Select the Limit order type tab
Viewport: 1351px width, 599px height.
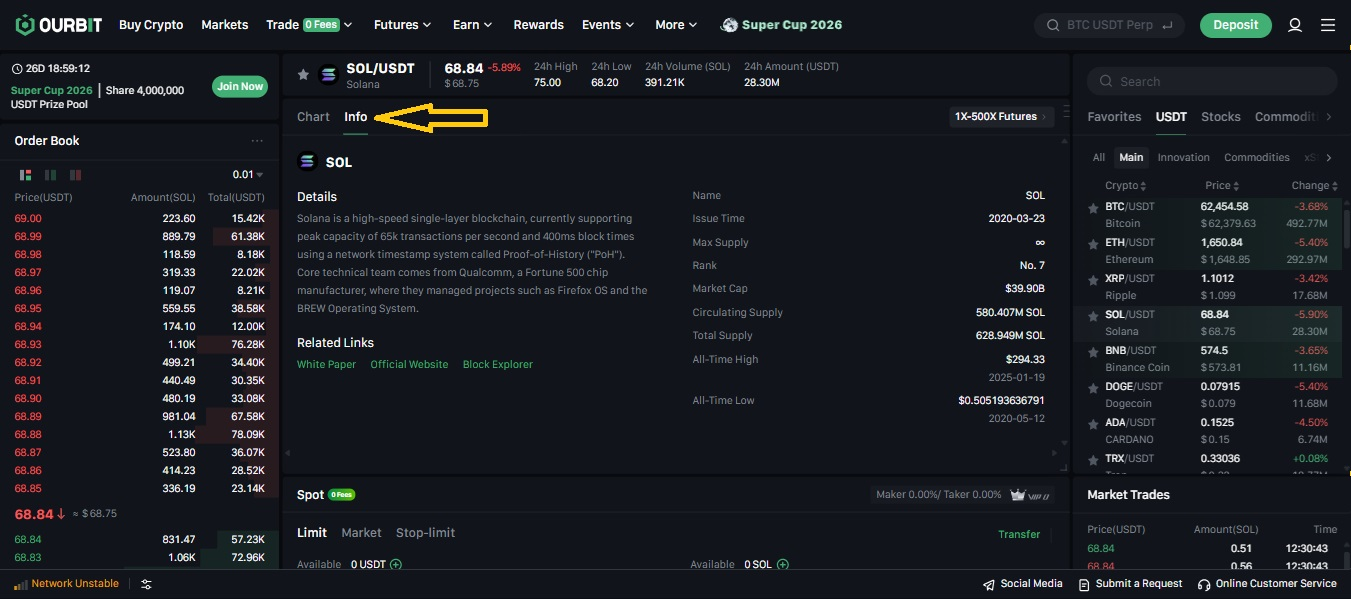pos(312,533)
